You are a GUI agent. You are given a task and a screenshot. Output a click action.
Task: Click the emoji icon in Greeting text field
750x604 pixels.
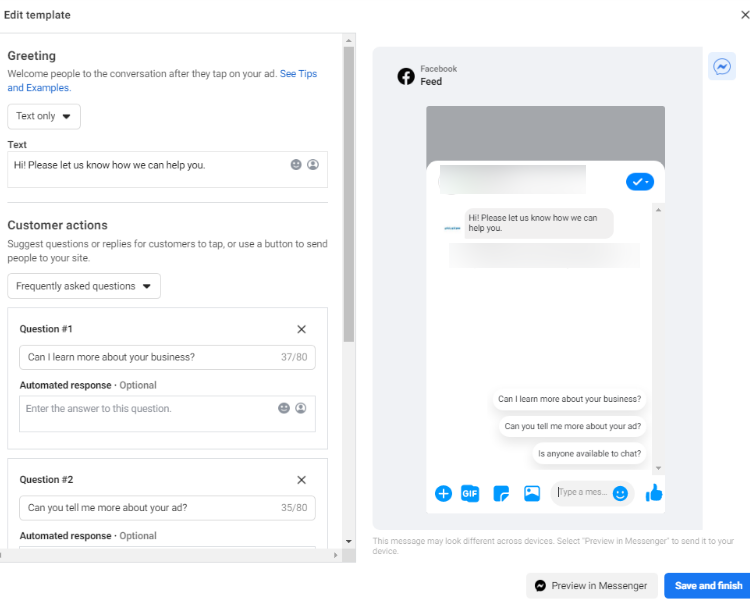click(x=296, y=165)
